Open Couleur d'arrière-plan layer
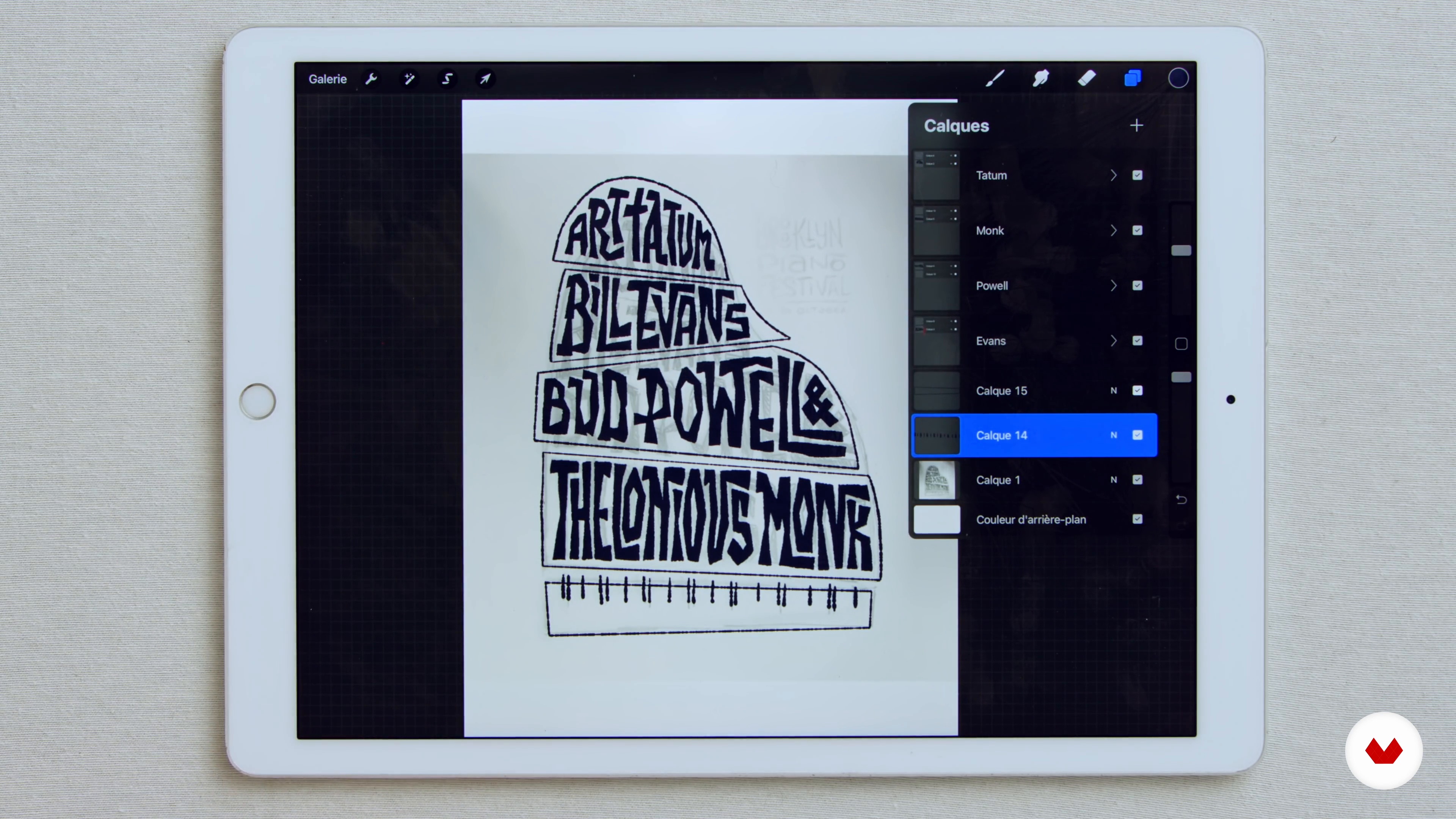The image size is (1456, 819). pyautogui.click(x=1034, y=519)
